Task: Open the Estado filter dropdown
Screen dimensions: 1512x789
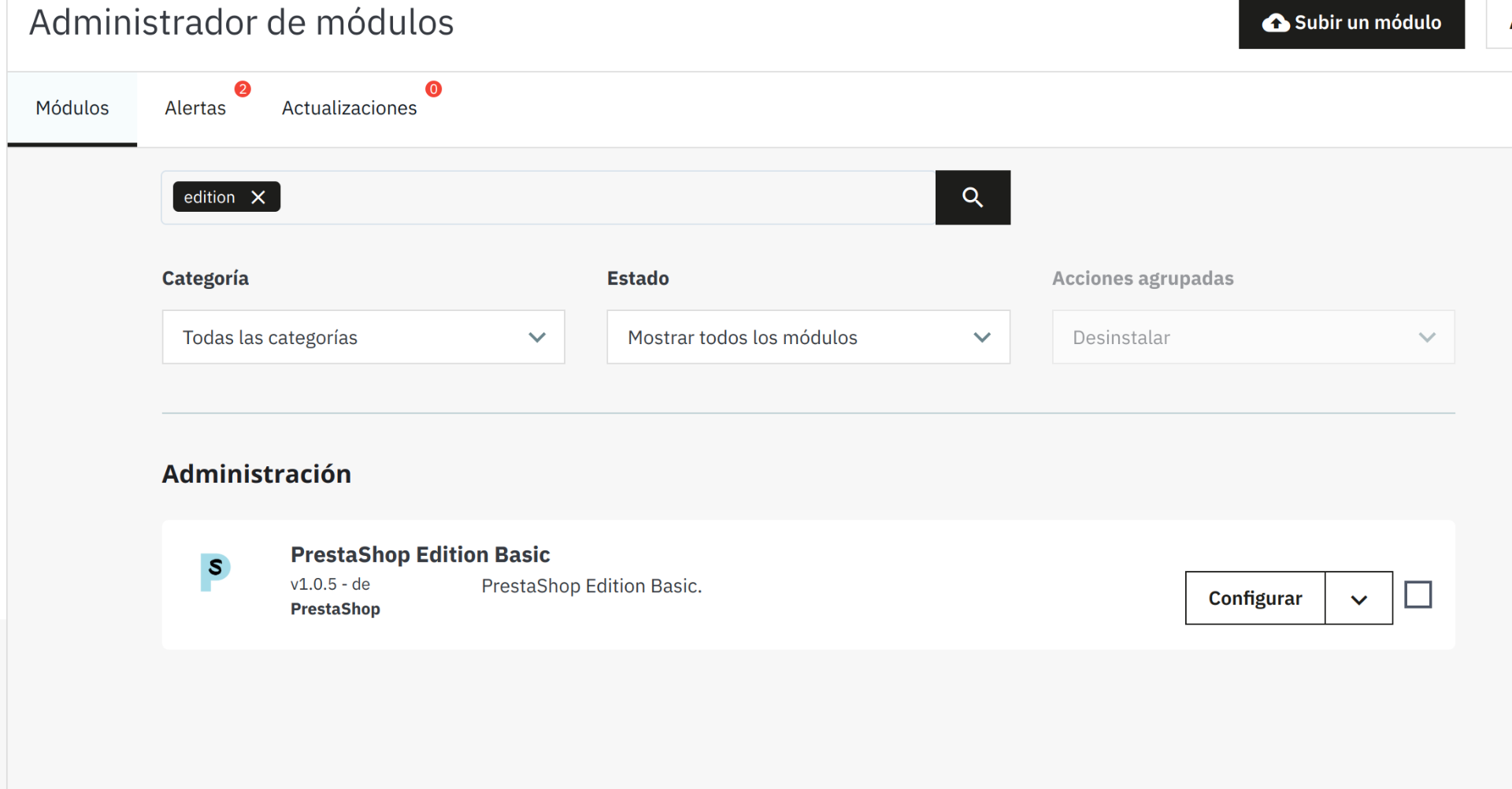Action: click(808, 337)
